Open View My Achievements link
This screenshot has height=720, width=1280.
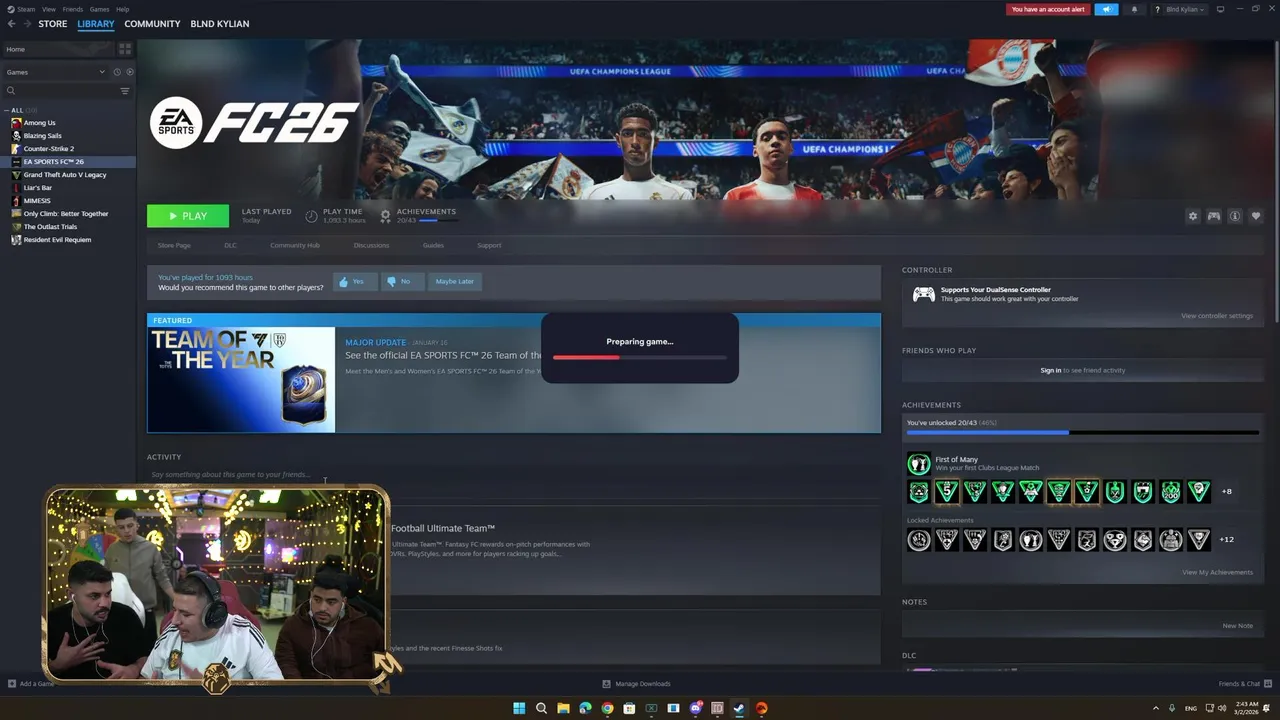(1217, 573)
